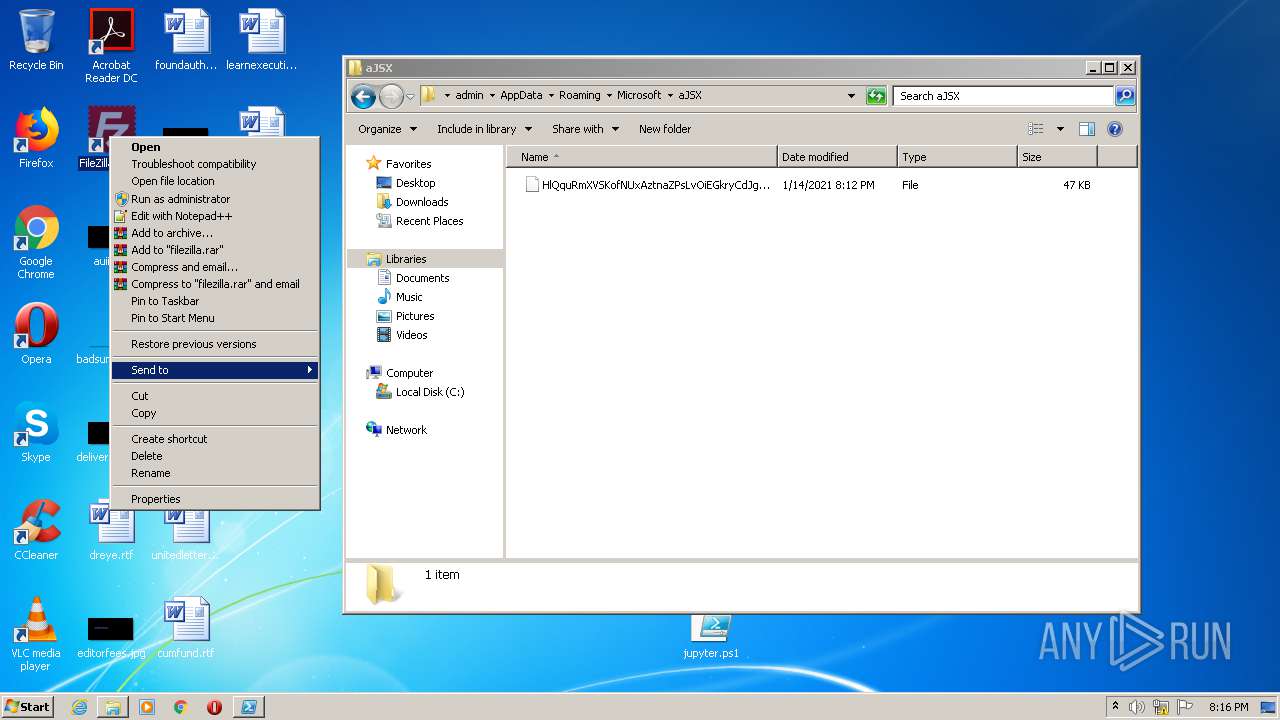1280x720 pixels.
Task: Open Windows Media Player taskbar icon
Action: pos(147,707)
